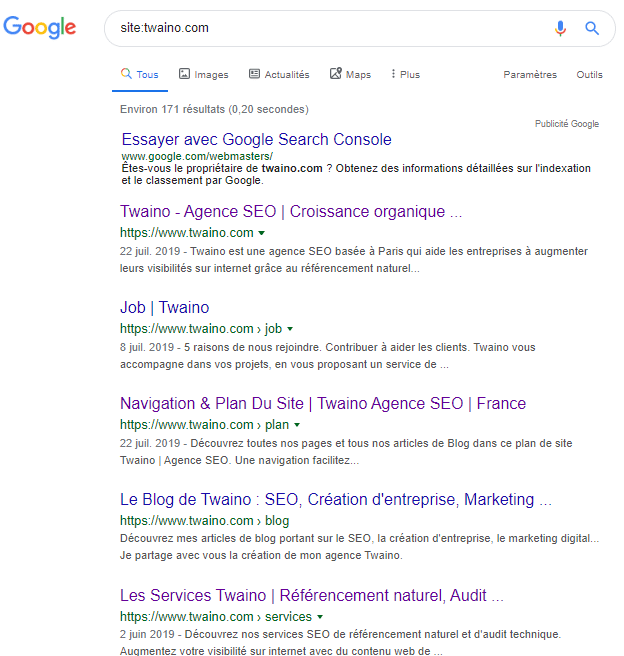Click the Google logo

point(40,27)
